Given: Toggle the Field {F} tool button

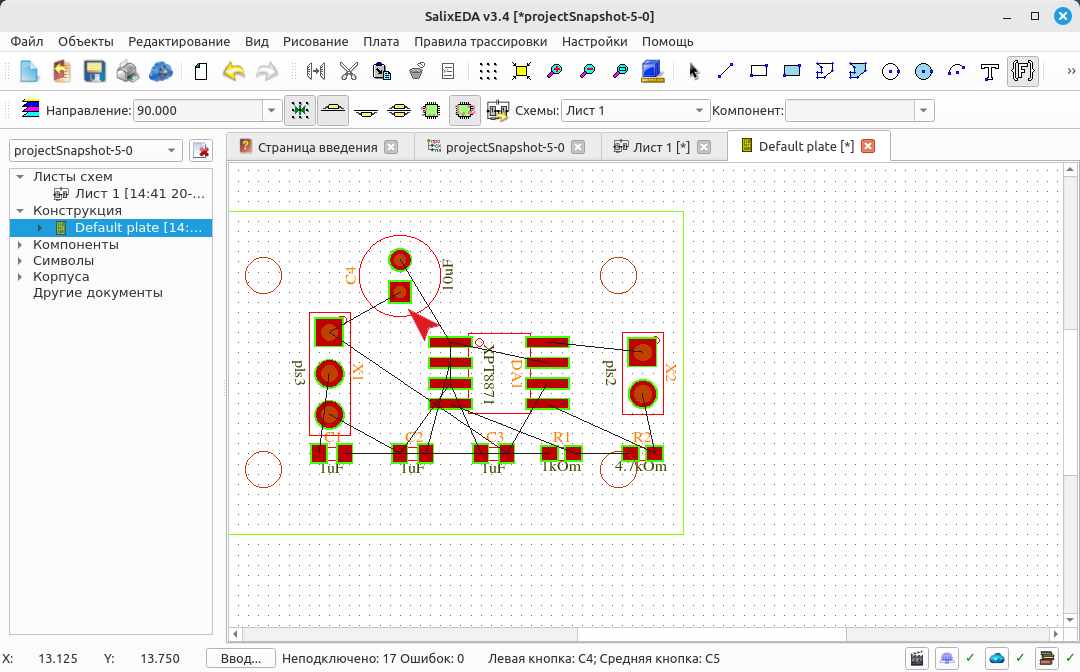Looking at the screenshot, I should click(1023, 71).
